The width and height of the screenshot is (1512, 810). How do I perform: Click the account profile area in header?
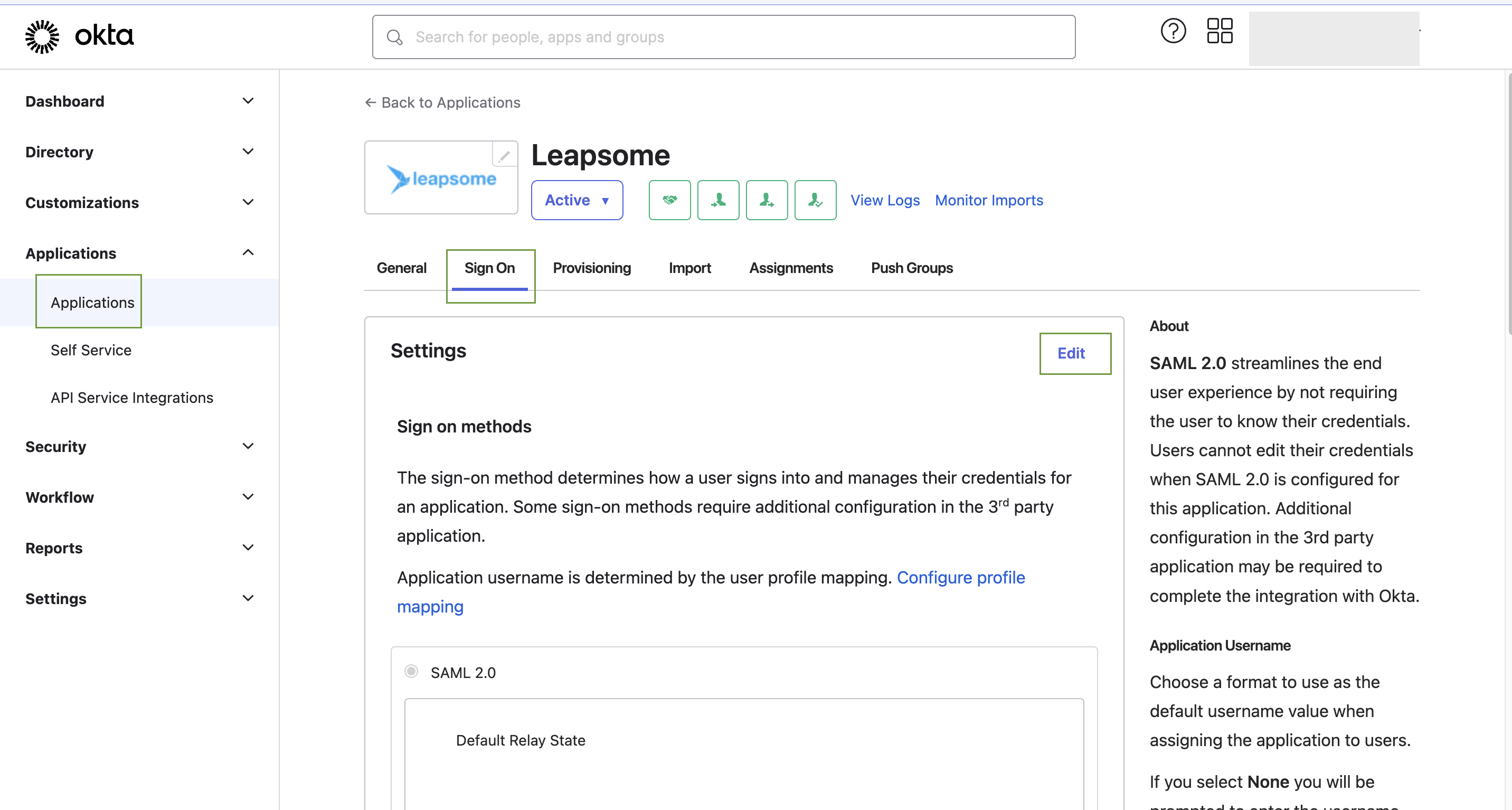tap(1334, 39)
